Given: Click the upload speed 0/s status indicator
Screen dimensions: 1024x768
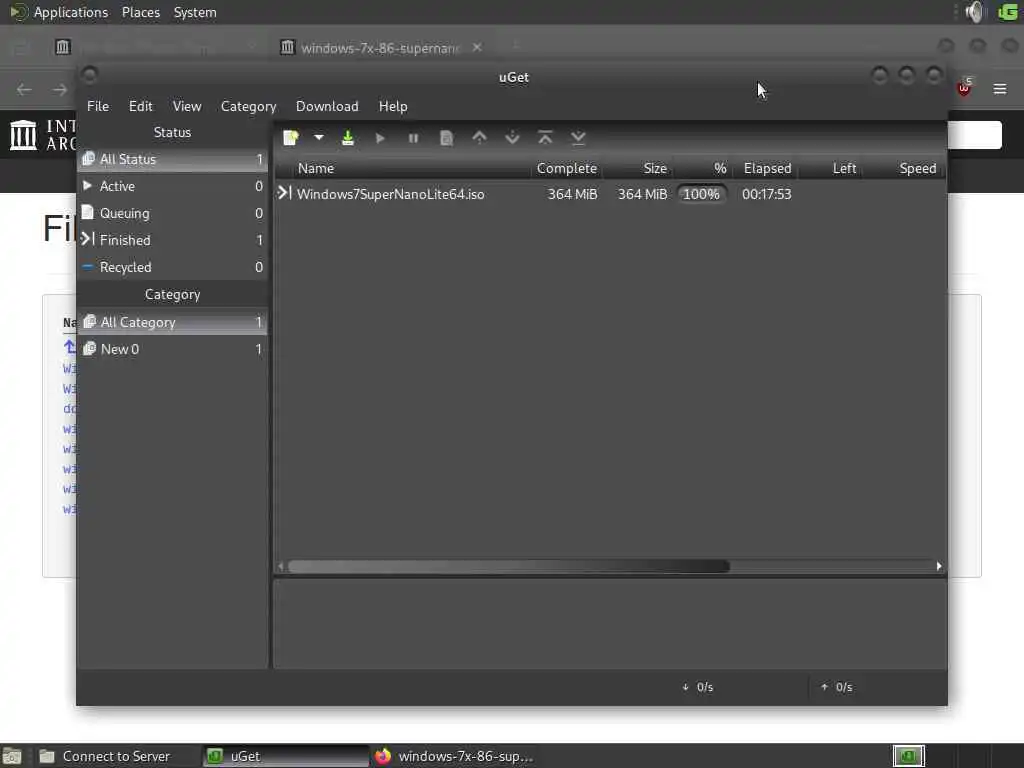Looking at the screenshot, I should click(x=837, y=687).
